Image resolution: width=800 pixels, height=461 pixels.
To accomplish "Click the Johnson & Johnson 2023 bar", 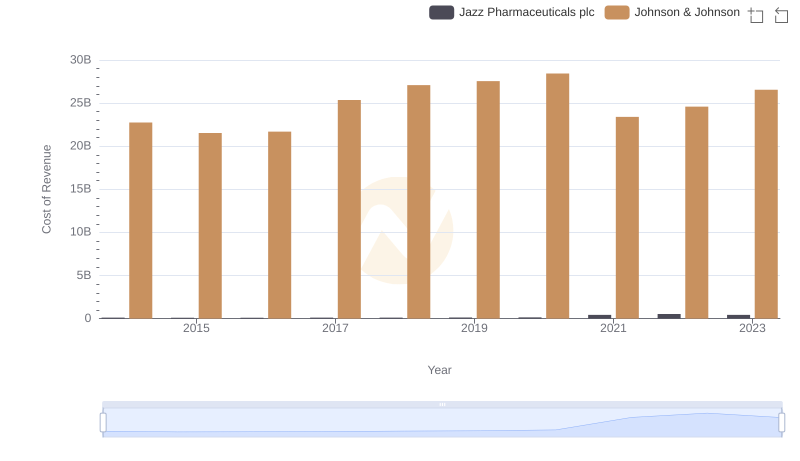I will click(766, 204).
